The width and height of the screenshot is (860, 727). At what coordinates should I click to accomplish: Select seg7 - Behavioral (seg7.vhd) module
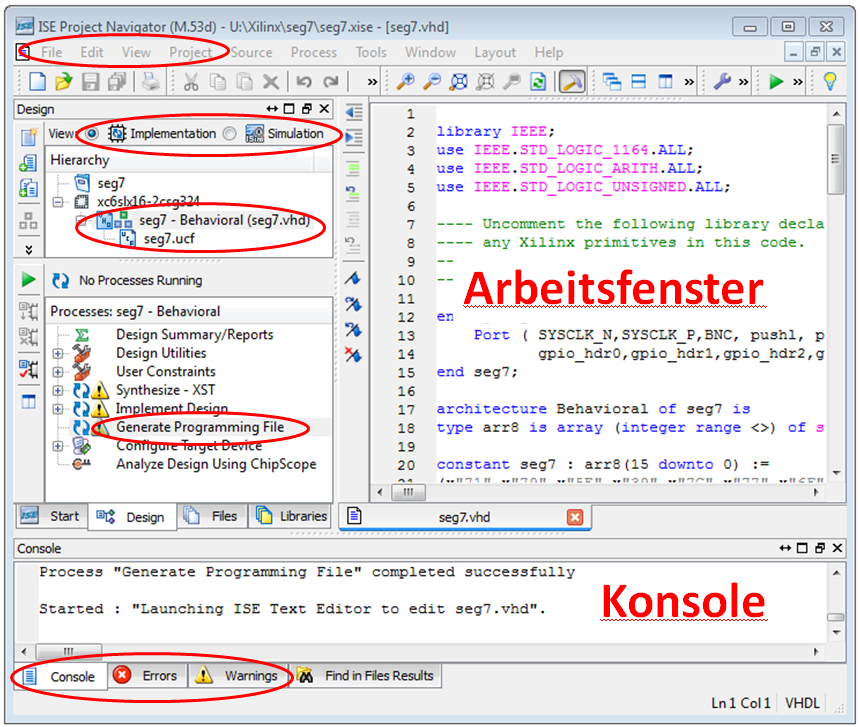pos(224,220)
